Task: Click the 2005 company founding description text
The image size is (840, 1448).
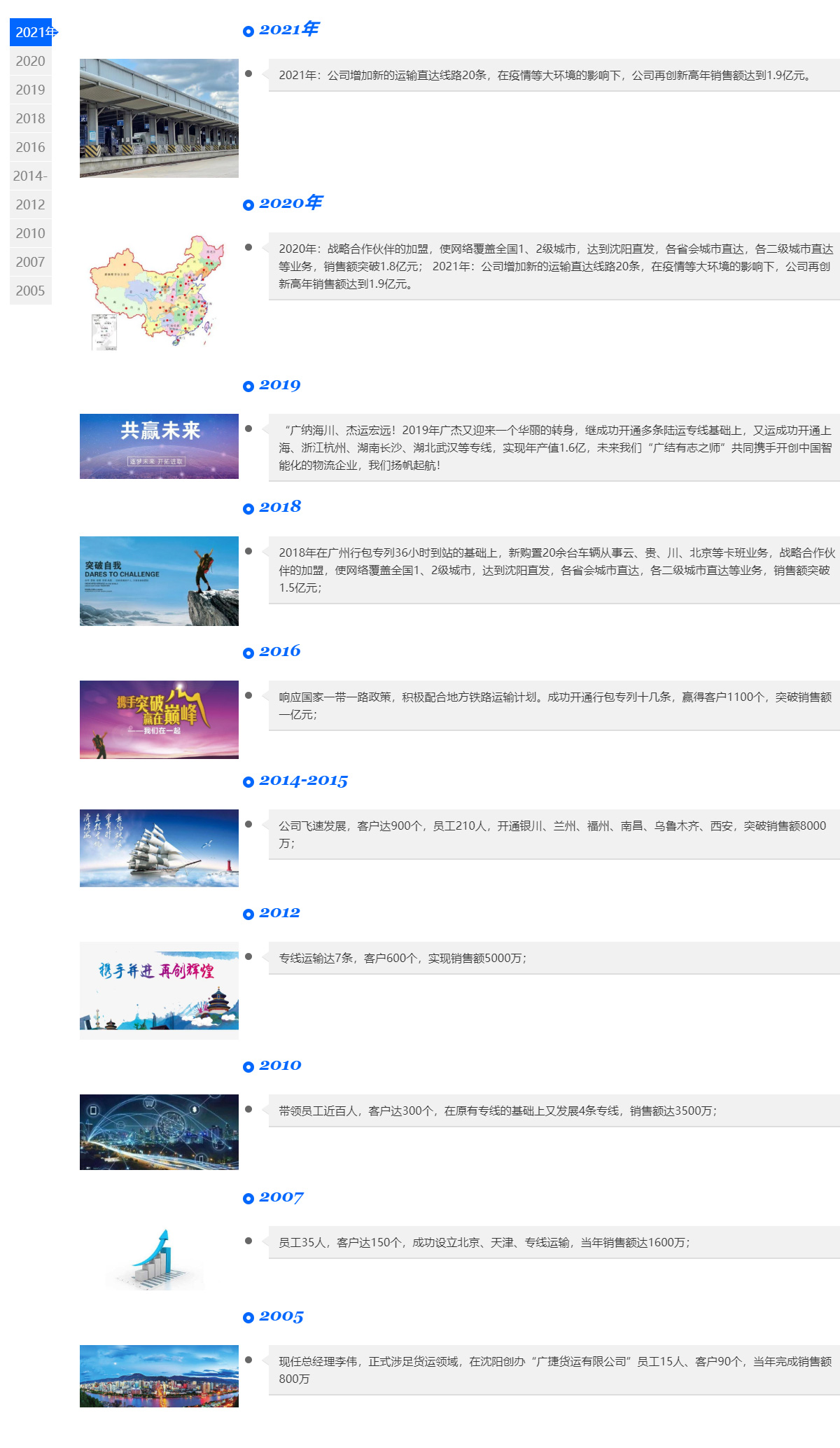Action: pyautogui.click(x=554, y=1370)
